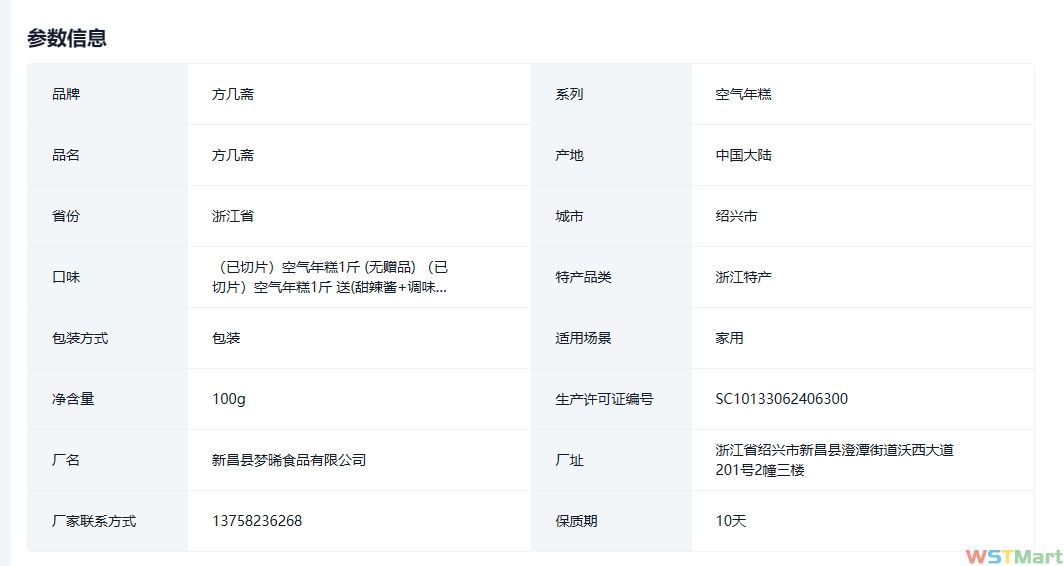Click the 保质期 label cell

click(x=576, y=521)
